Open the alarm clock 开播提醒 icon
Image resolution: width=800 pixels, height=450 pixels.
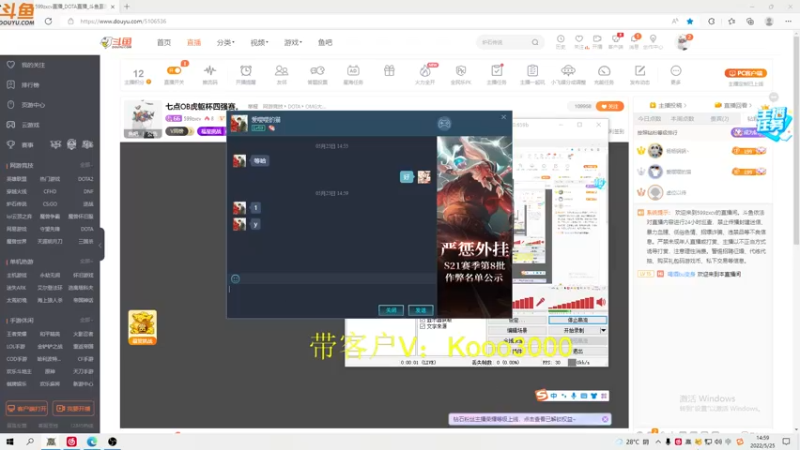pos(246,70)
